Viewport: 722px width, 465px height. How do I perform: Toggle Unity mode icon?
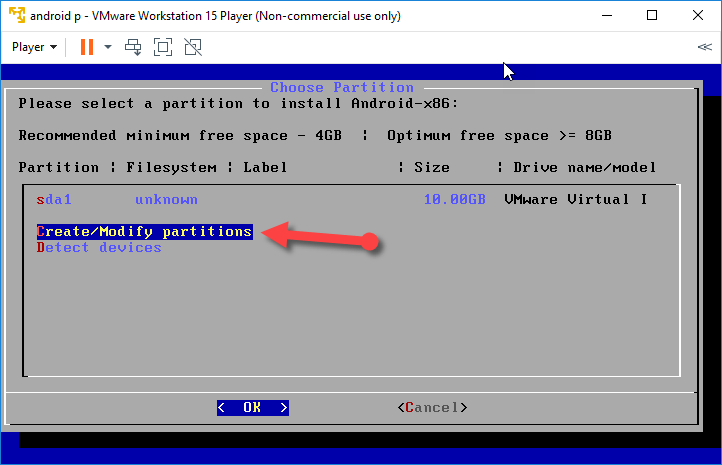tap(193, 47)
